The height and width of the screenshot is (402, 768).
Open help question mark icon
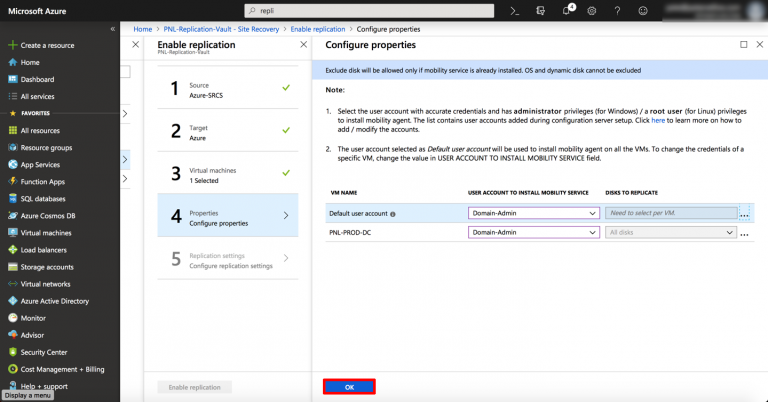[617, 11]
